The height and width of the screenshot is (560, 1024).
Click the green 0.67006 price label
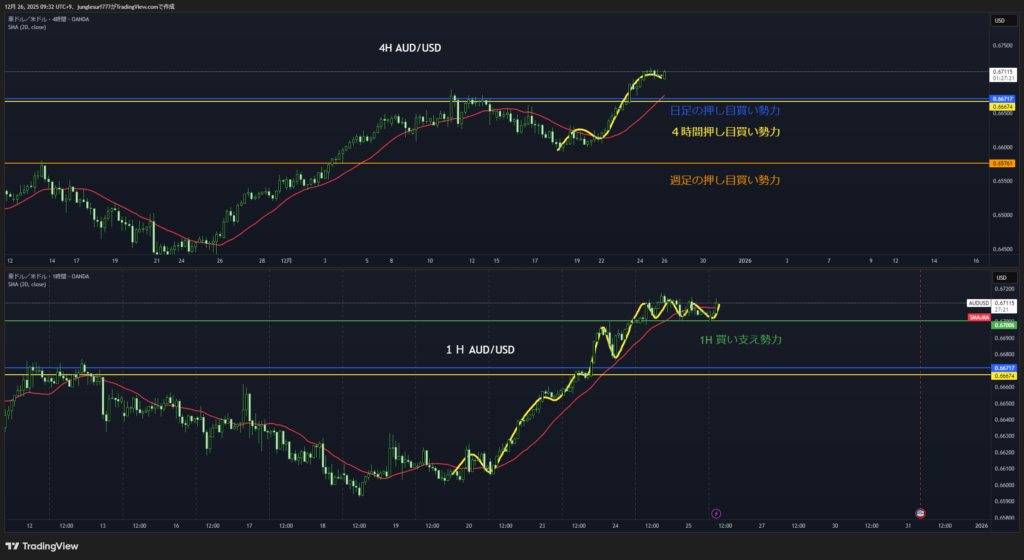pos(1004,325)
